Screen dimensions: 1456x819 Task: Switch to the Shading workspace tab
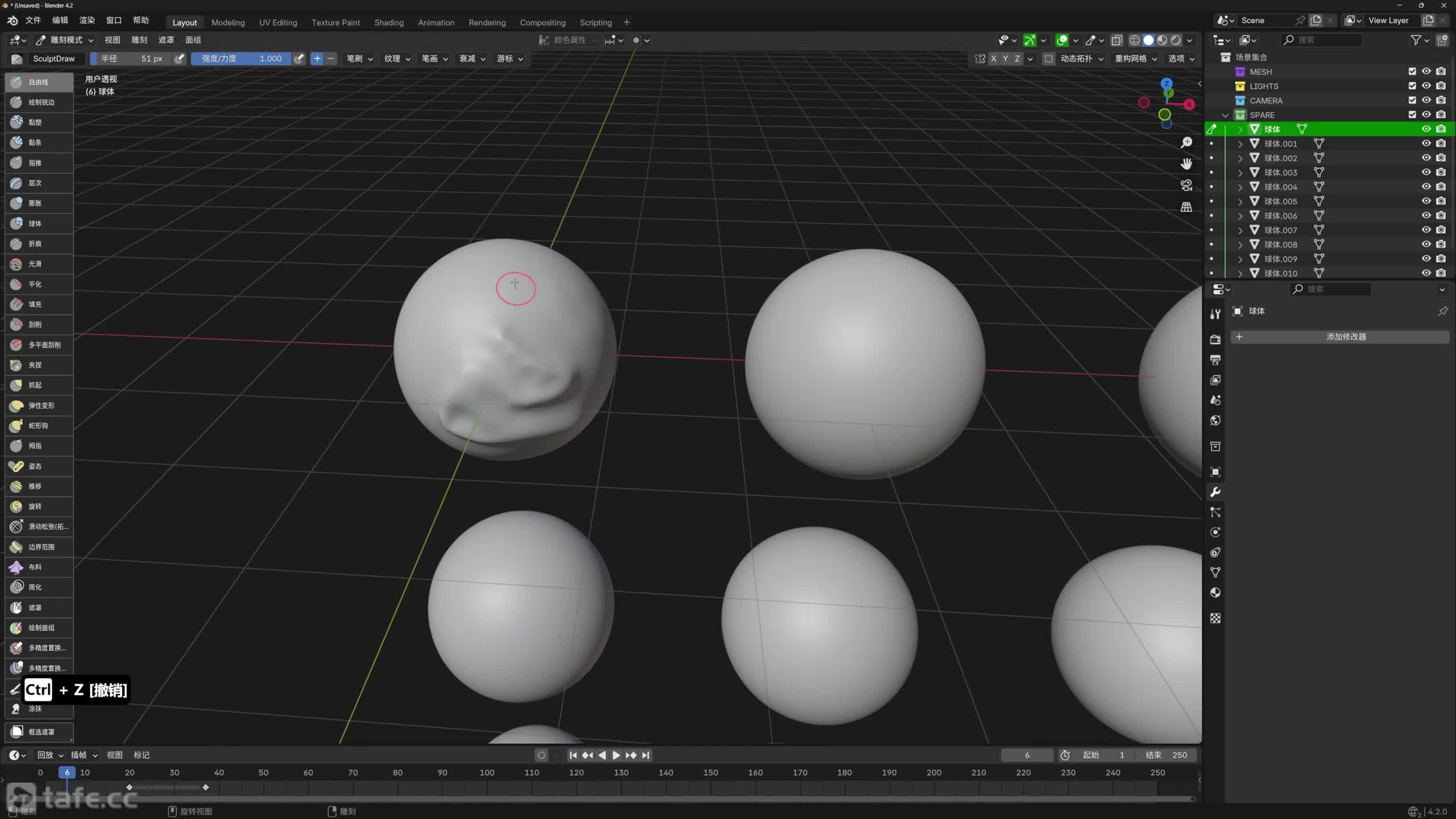389,23
